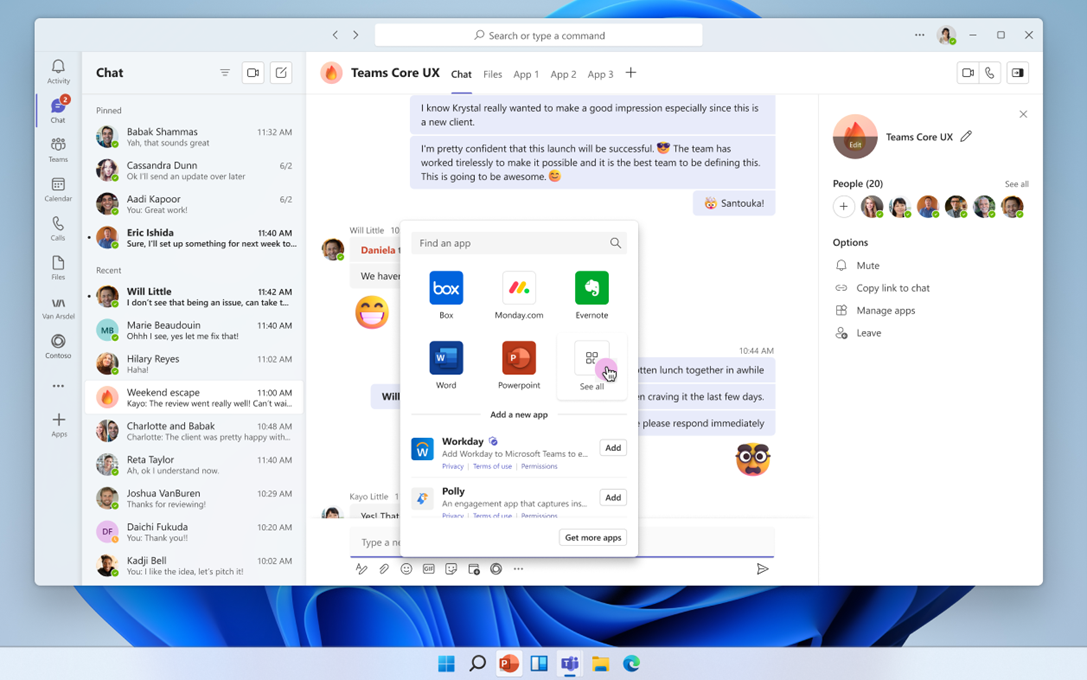1087x680 pixels.
Task: Open Workday Privacy link
Action: pyautogui.click(x=453, y=467)
